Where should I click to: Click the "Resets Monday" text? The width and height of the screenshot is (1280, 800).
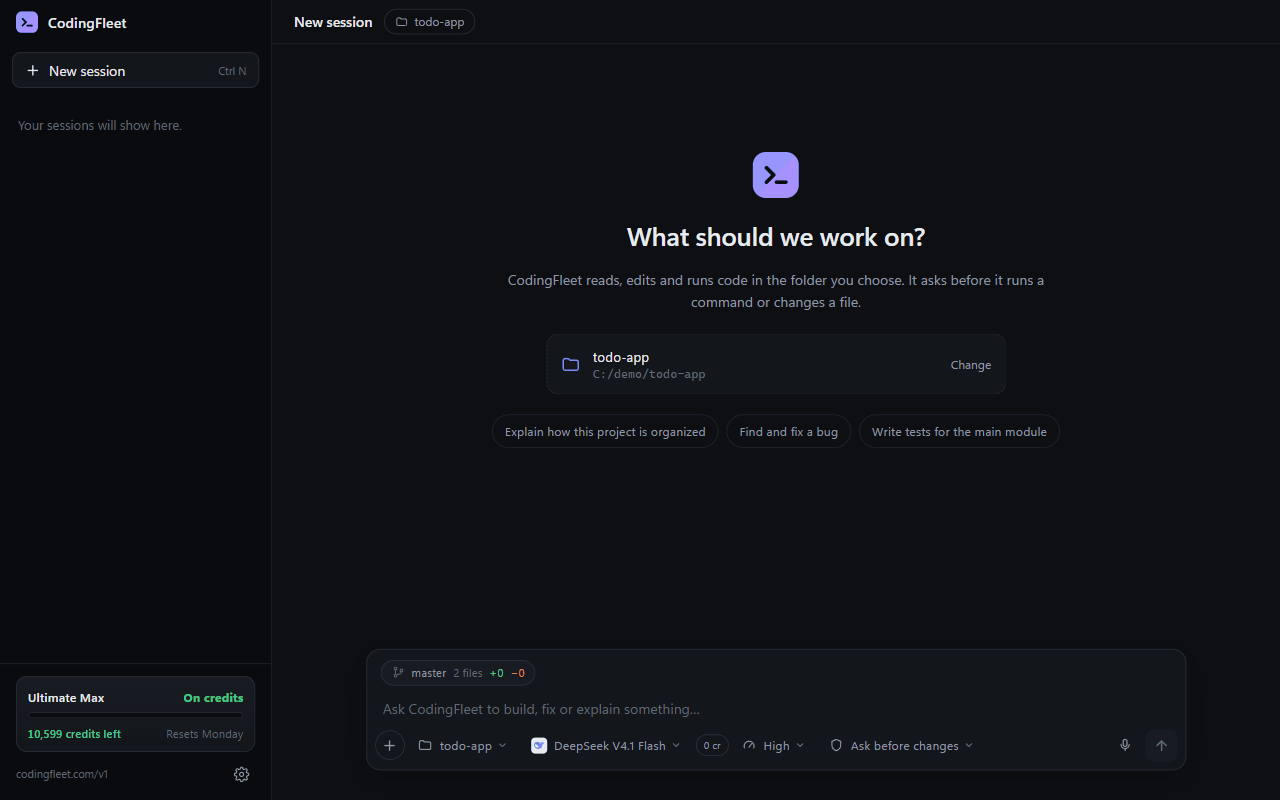click(205, 734)
